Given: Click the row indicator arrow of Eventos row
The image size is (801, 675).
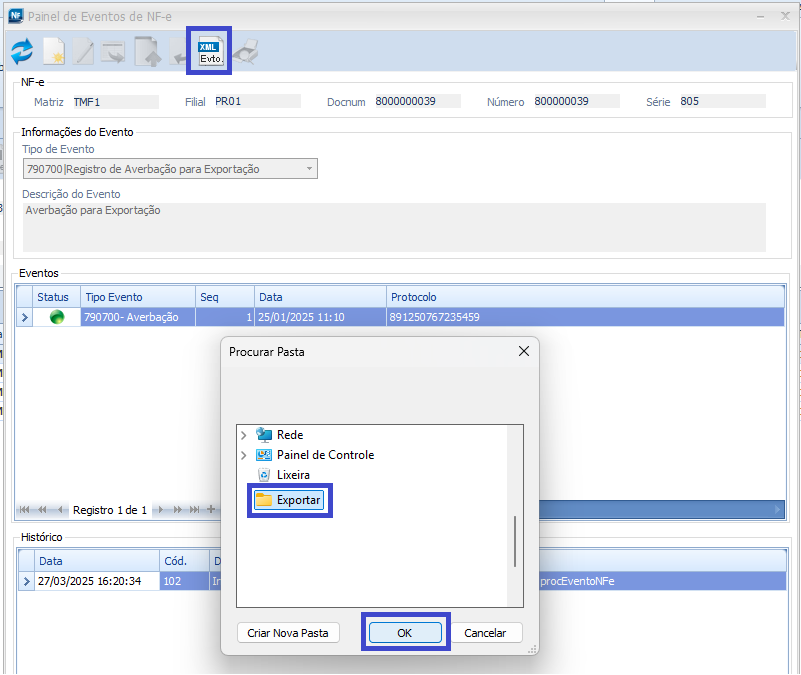Looking at the screenshot, I should click(25, 317).
